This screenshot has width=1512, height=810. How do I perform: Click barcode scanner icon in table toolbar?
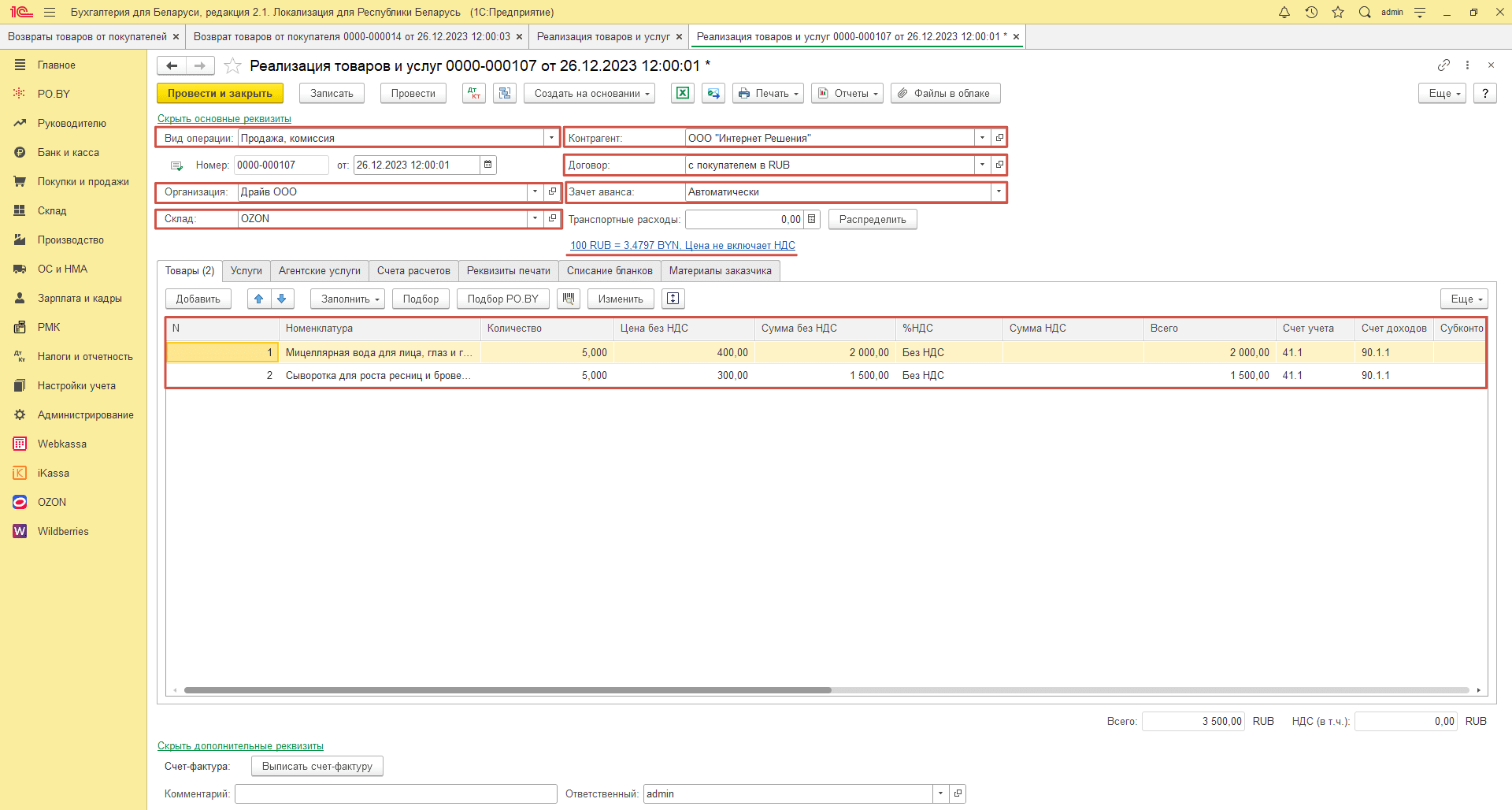pos(569,299)
